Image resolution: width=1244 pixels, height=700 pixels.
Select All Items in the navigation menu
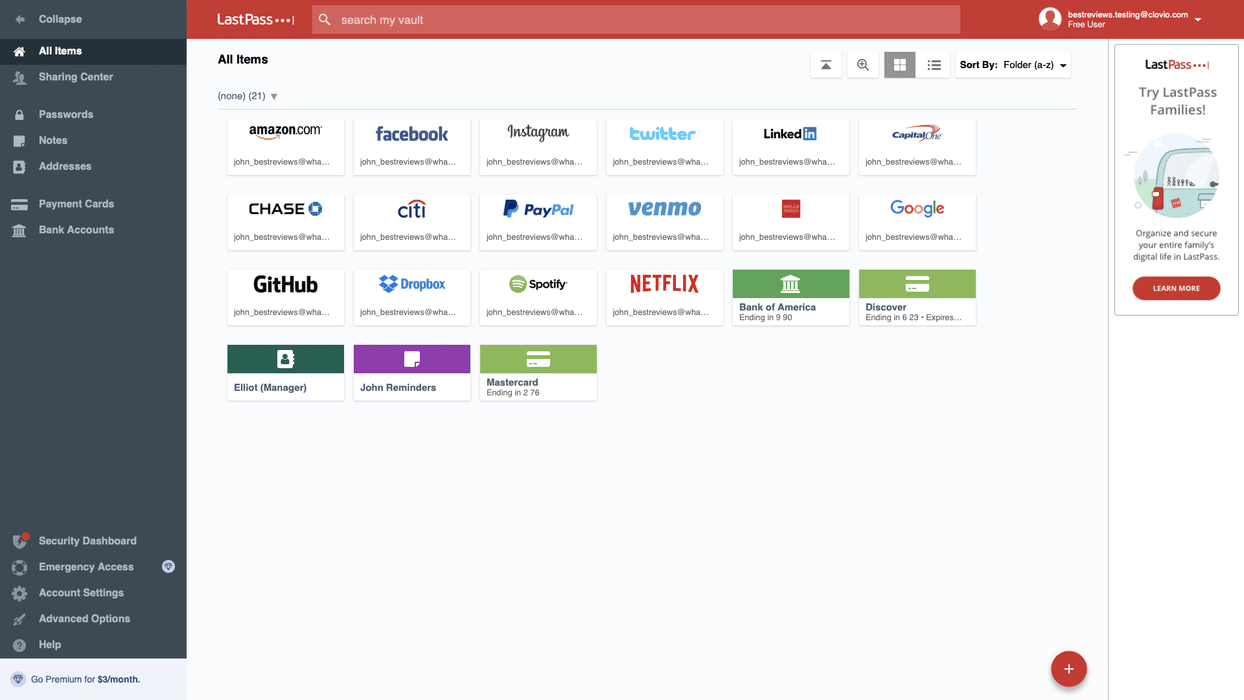[58, 50]
